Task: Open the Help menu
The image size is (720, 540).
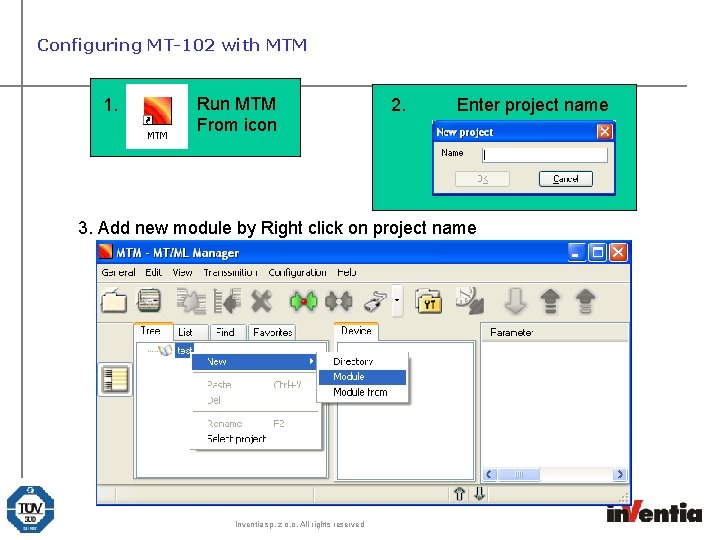Action: click(346, 272)
